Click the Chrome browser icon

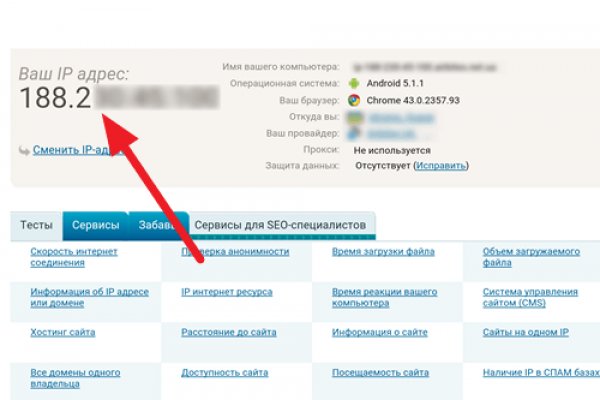click(353, 99)
